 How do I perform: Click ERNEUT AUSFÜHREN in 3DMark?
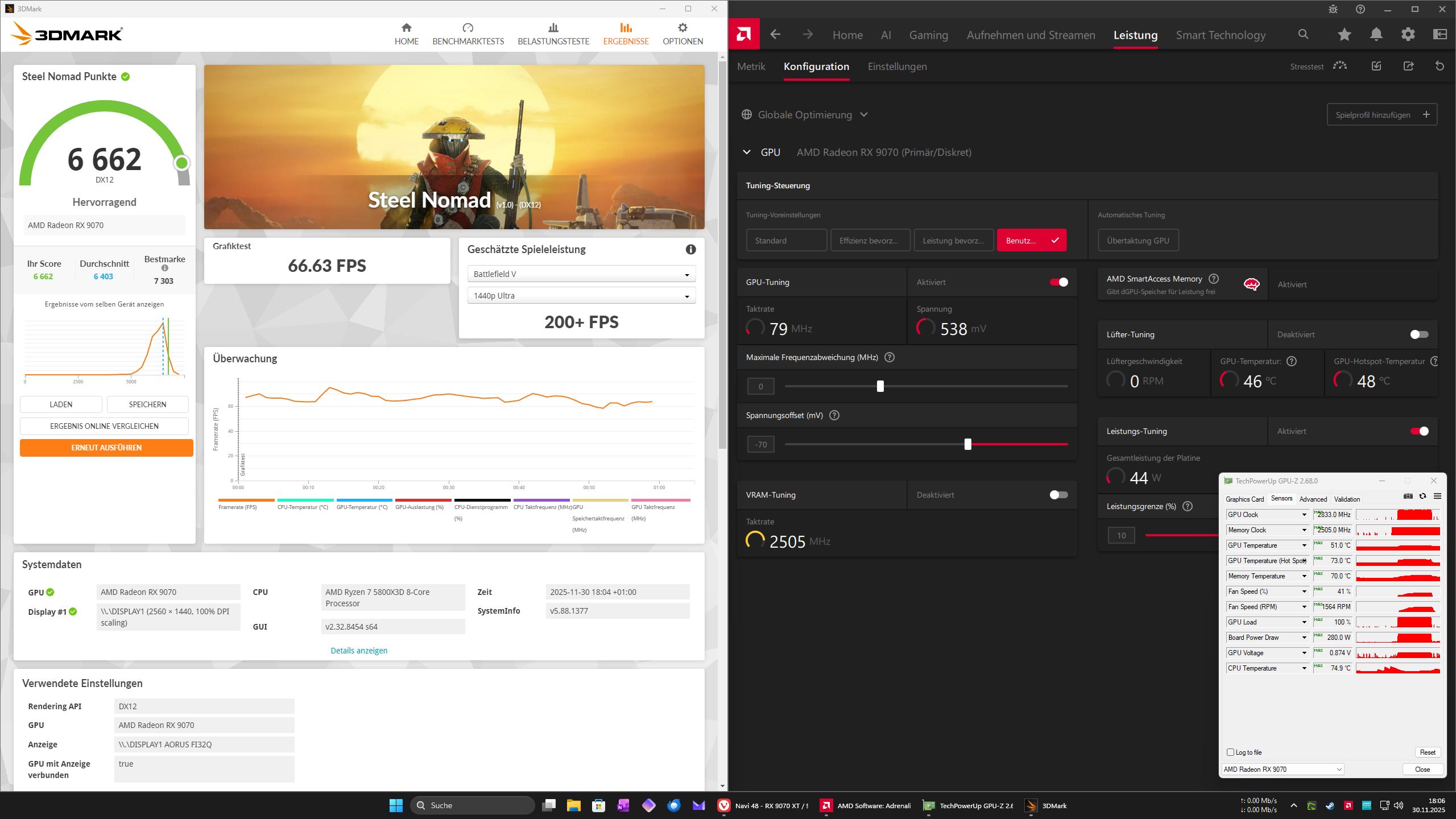pyautogui.click(x=106, y=448)
